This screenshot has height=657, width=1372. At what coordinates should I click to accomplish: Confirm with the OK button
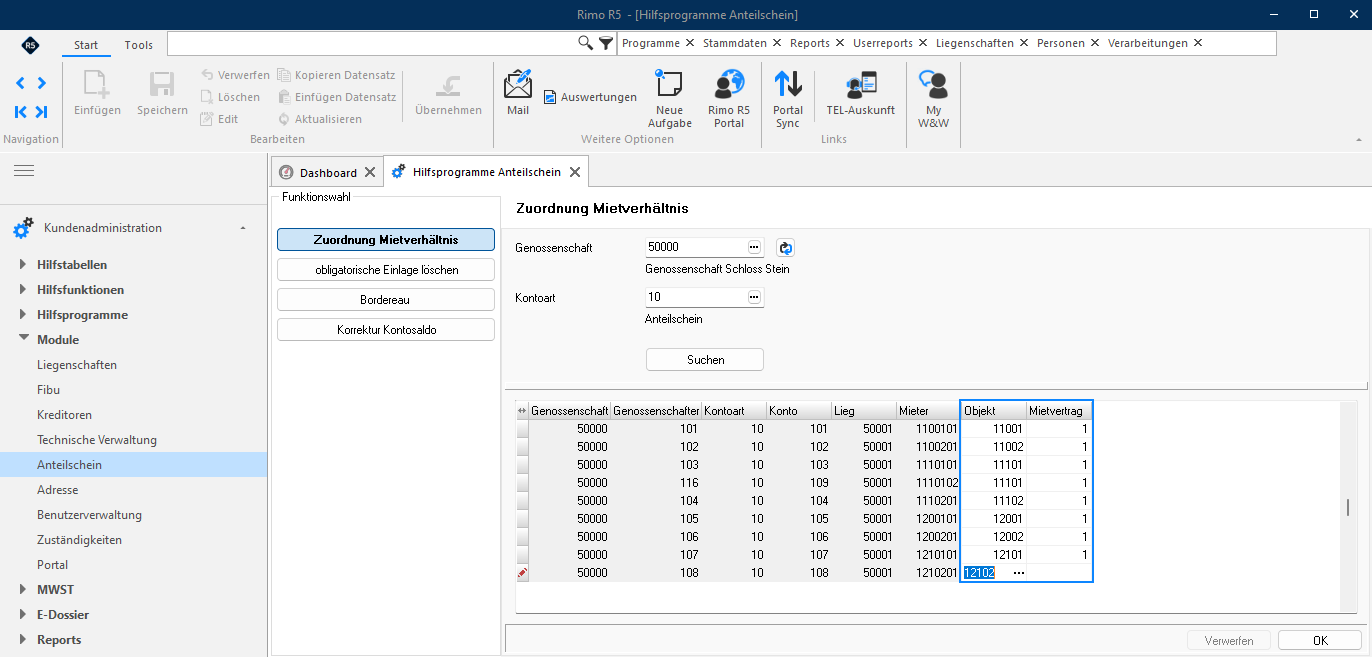(x=1320, y=641)
